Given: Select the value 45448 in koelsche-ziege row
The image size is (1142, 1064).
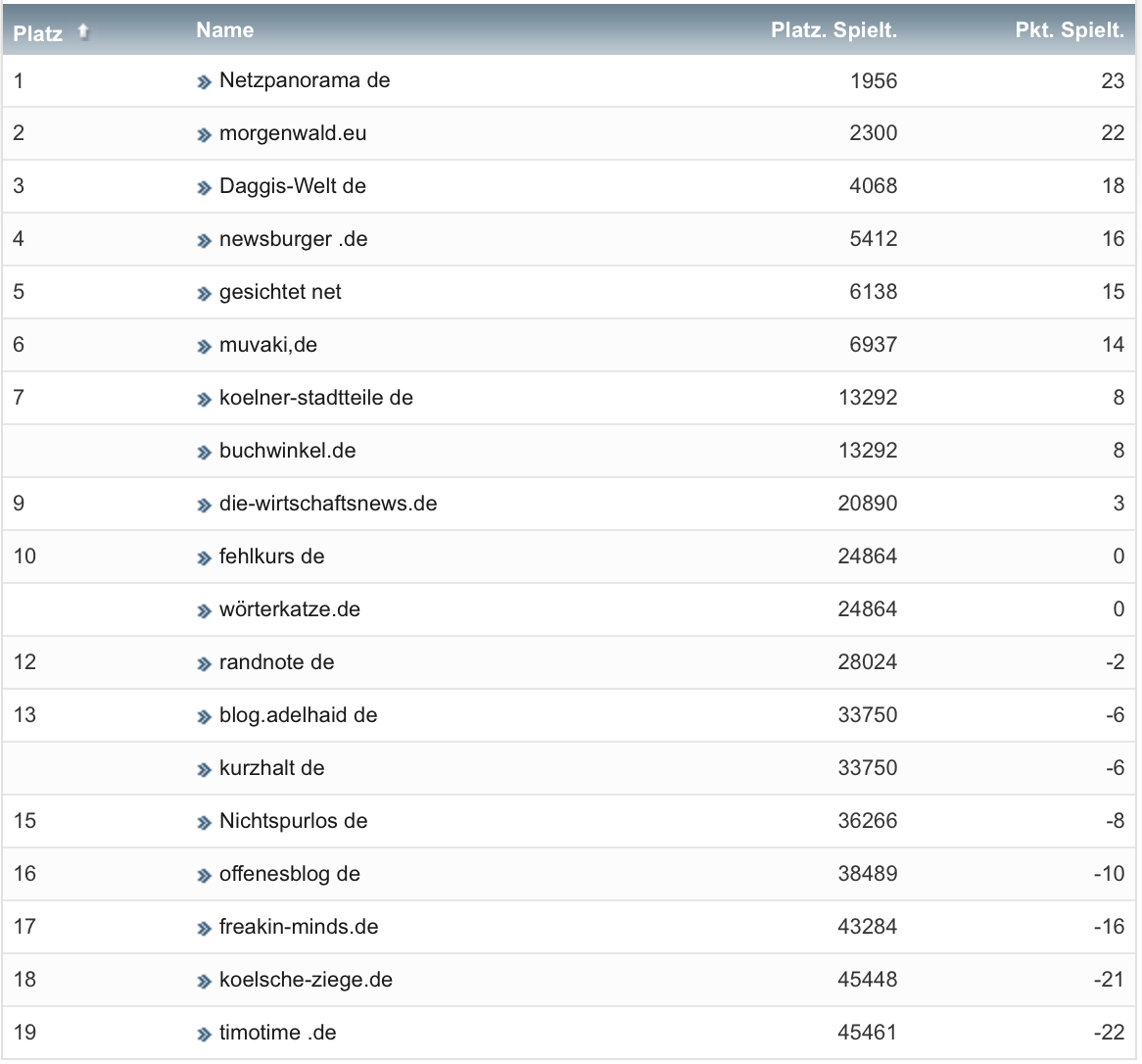Looking at the screenshot, I should (x=868, y=980).
